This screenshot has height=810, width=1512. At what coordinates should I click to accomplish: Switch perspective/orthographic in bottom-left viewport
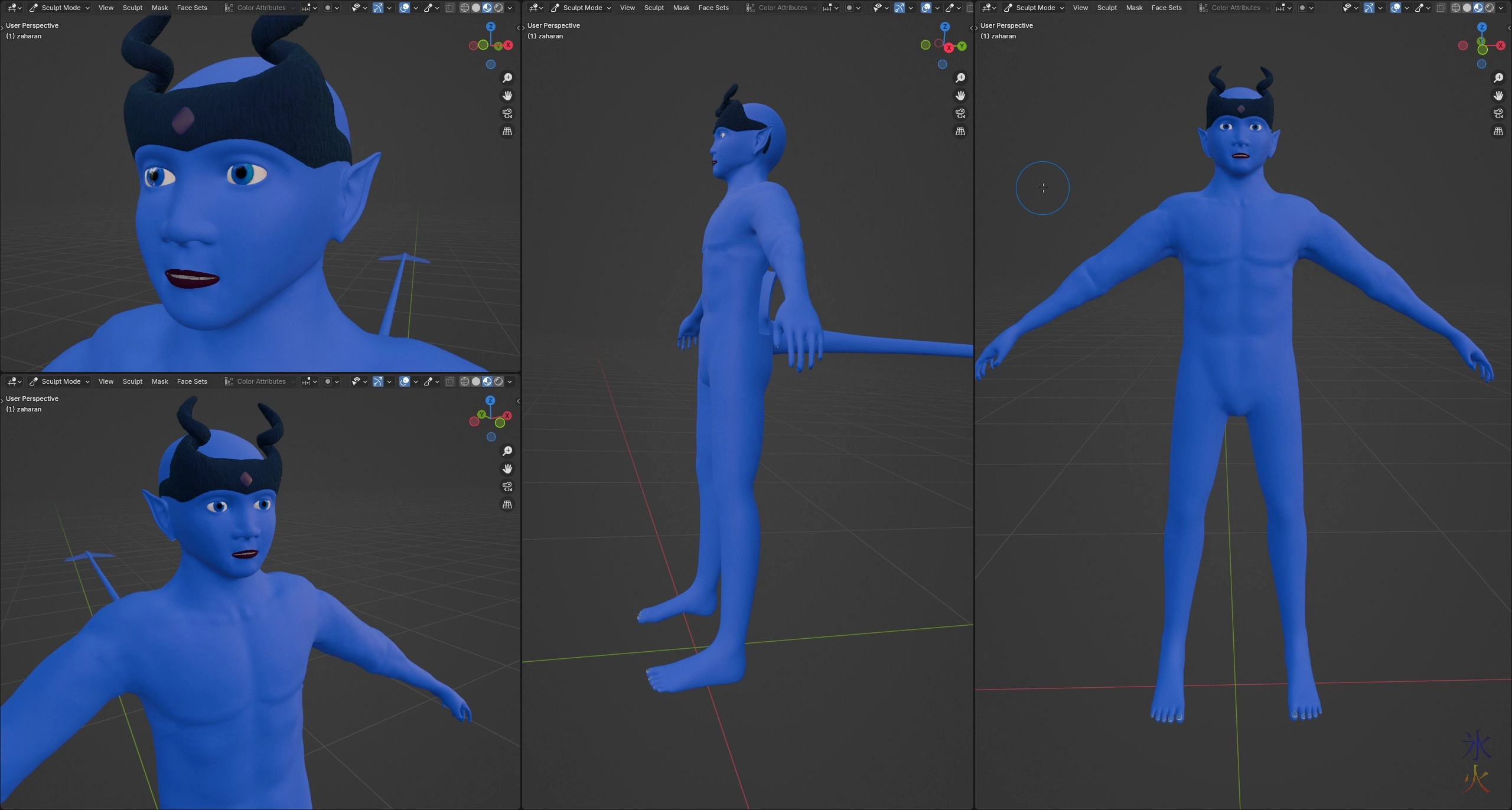click(x=507, y=504)
